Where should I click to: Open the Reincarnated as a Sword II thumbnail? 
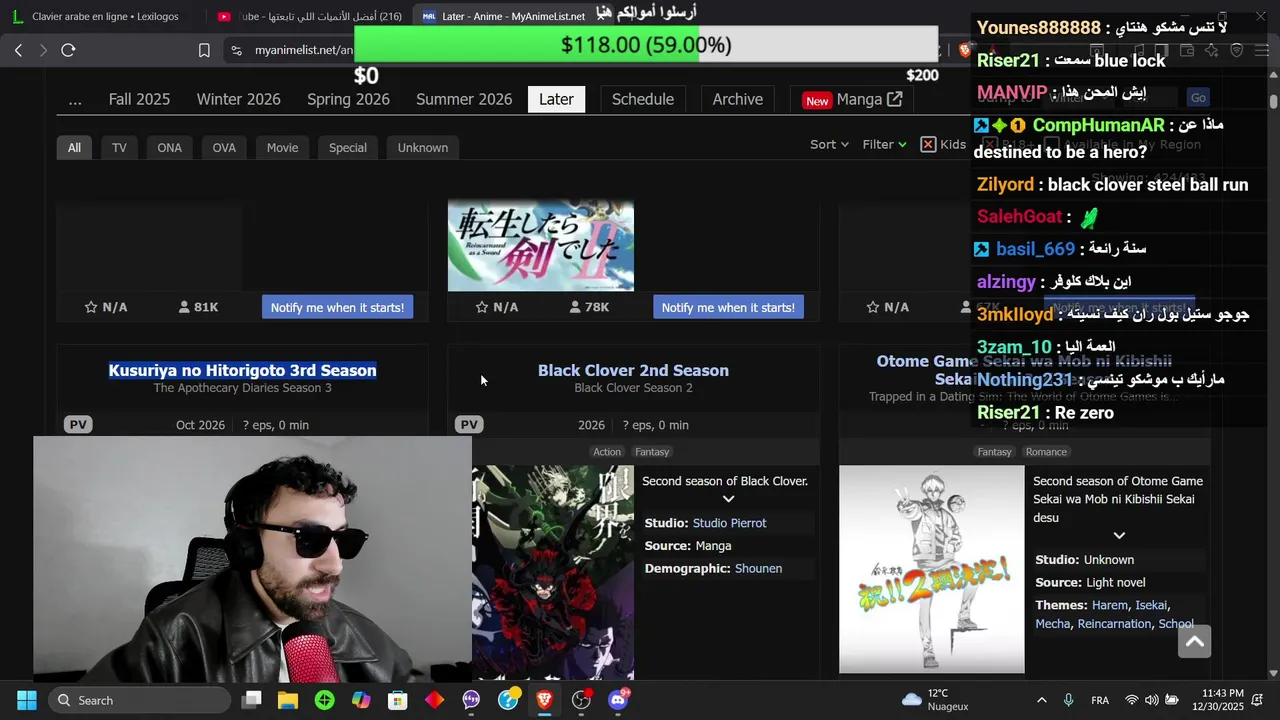pos(541,246)
